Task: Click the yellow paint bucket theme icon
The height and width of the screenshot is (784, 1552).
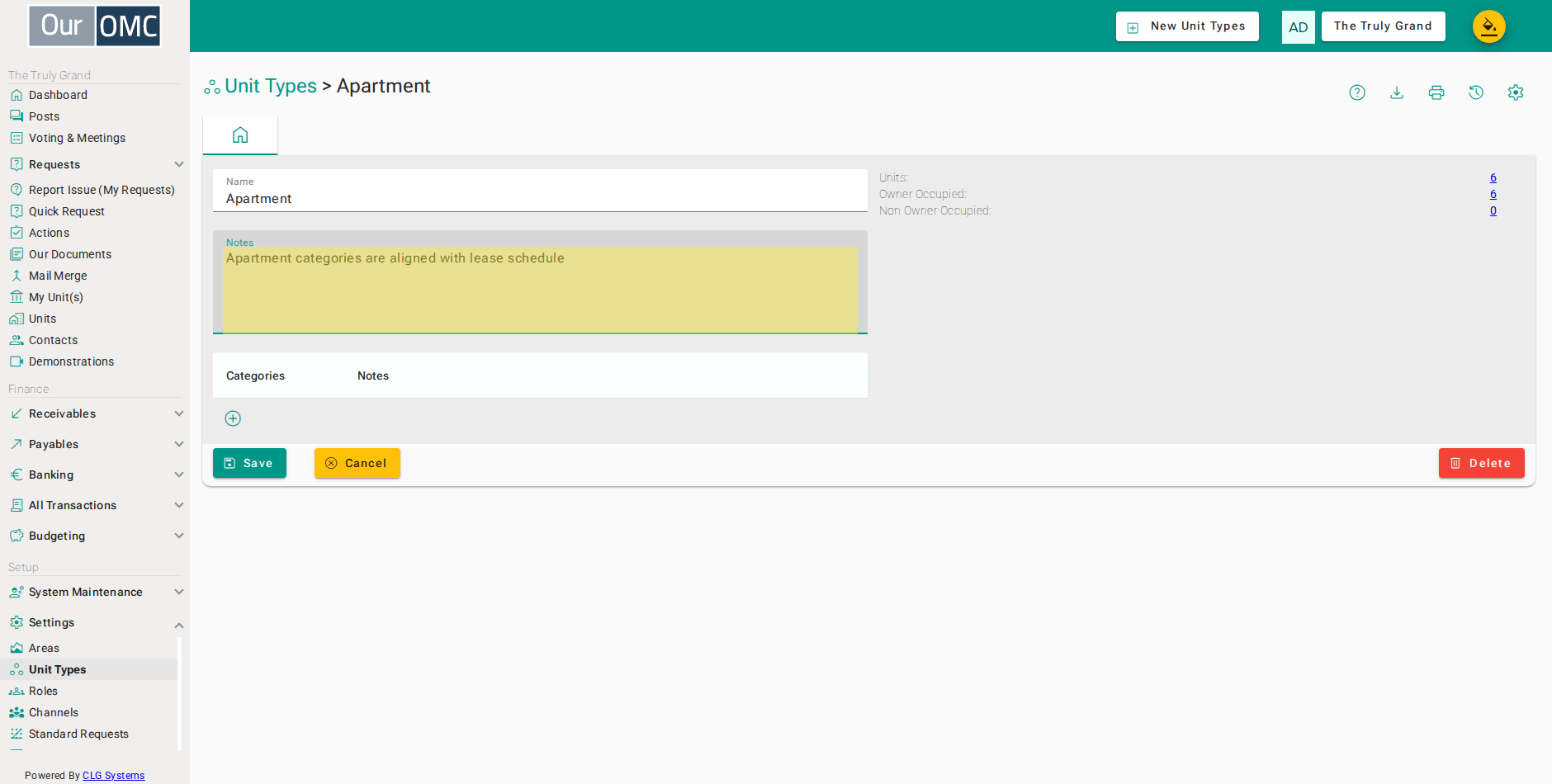Action: click(1489, 26)
